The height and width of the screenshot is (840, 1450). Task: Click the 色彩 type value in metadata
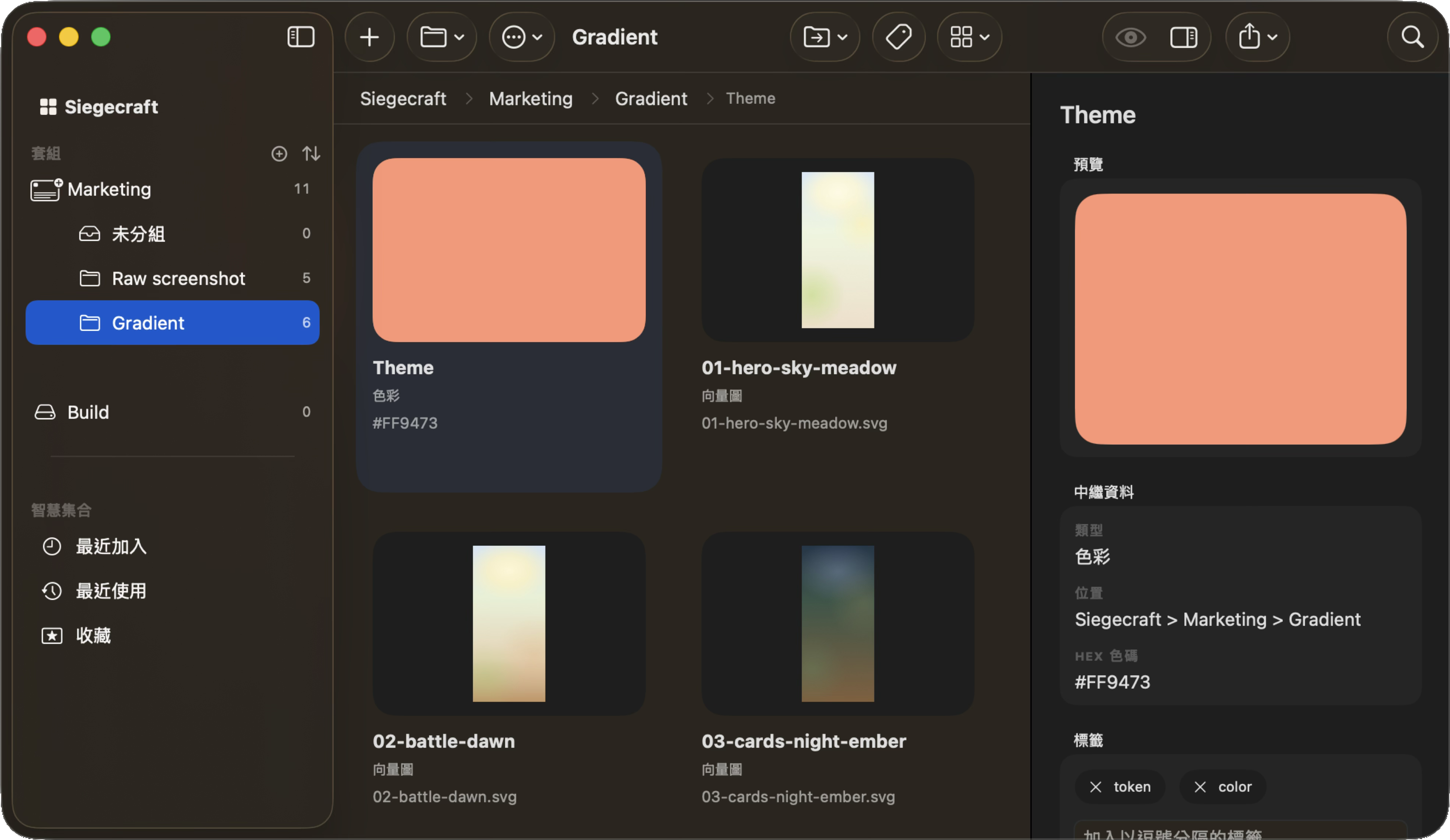coord(1092,556)
